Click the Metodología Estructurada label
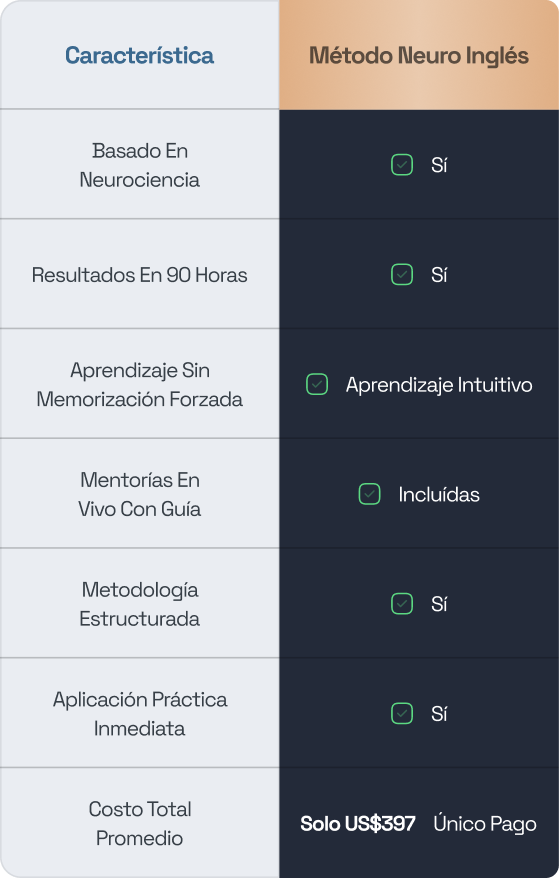The image size is (559, 878). 139,604
